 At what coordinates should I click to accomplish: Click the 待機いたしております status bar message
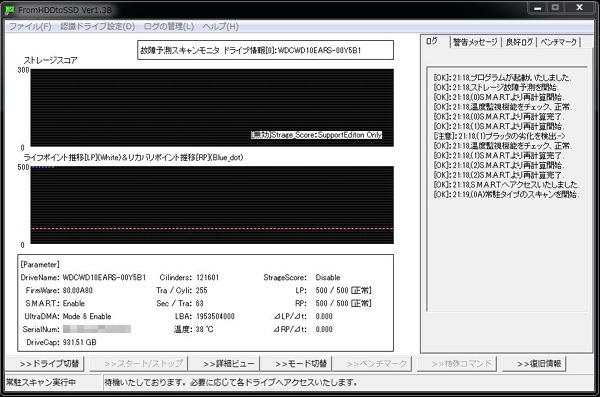[231, 382]
